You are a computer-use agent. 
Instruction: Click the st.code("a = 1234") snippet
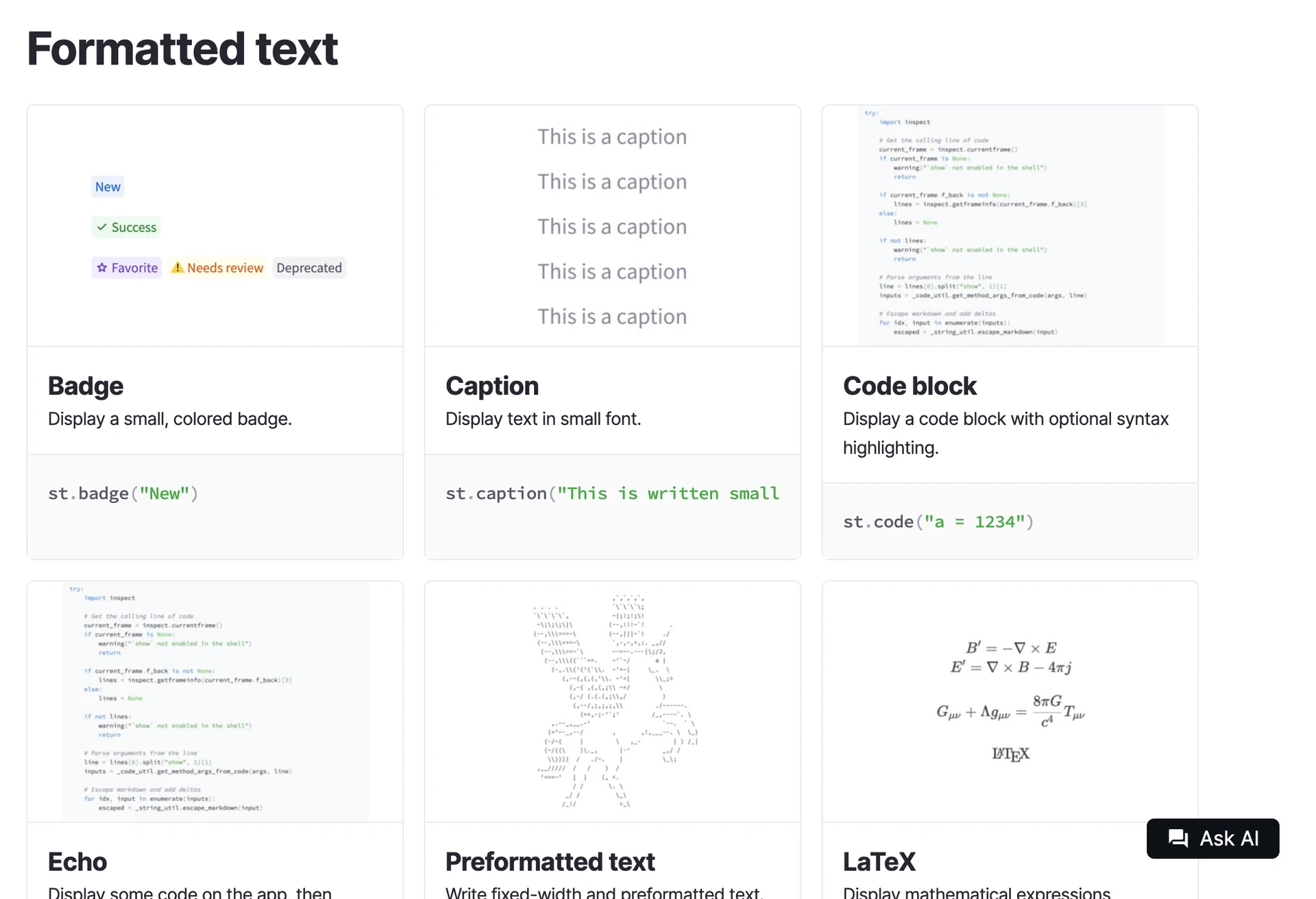[x=938, y=521]
